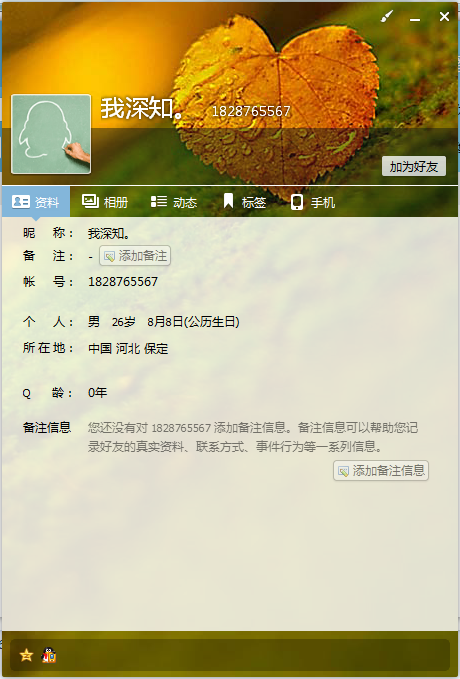The image size is (460, 679).
Task: Switch to the 动态 feed tab
Action: 174,202
